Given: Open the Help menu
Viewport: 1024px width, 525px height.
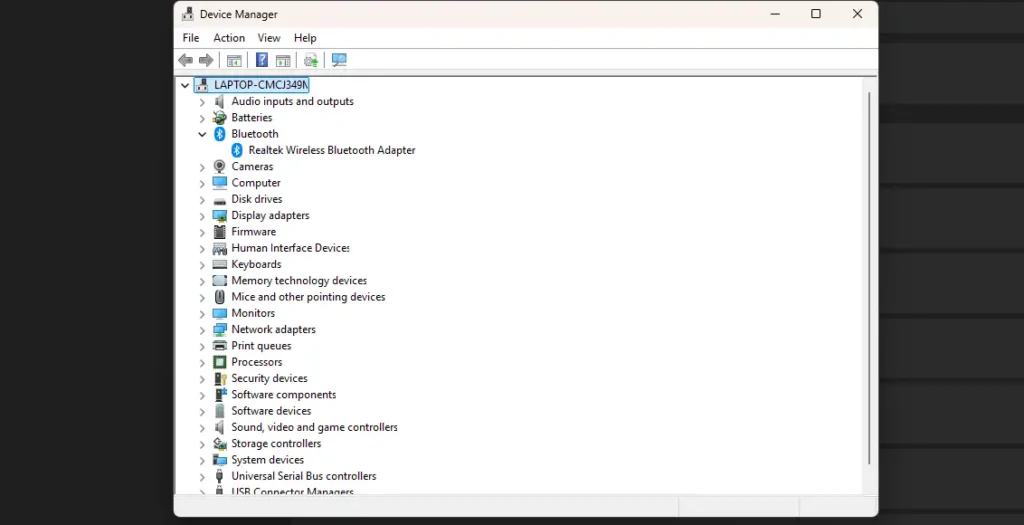Looking at the screenshot, I should coord(305,38).
